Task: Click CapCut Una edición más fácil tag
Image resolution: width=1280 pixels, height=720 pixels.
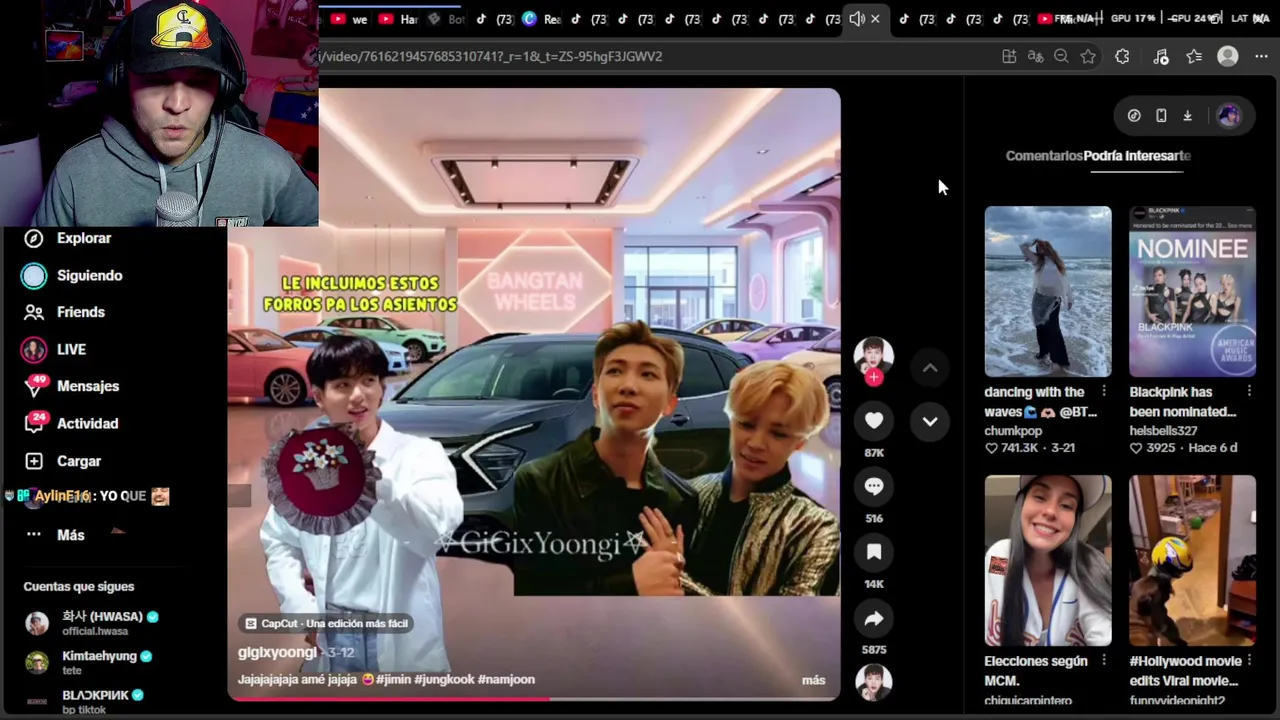Action: 326,623
